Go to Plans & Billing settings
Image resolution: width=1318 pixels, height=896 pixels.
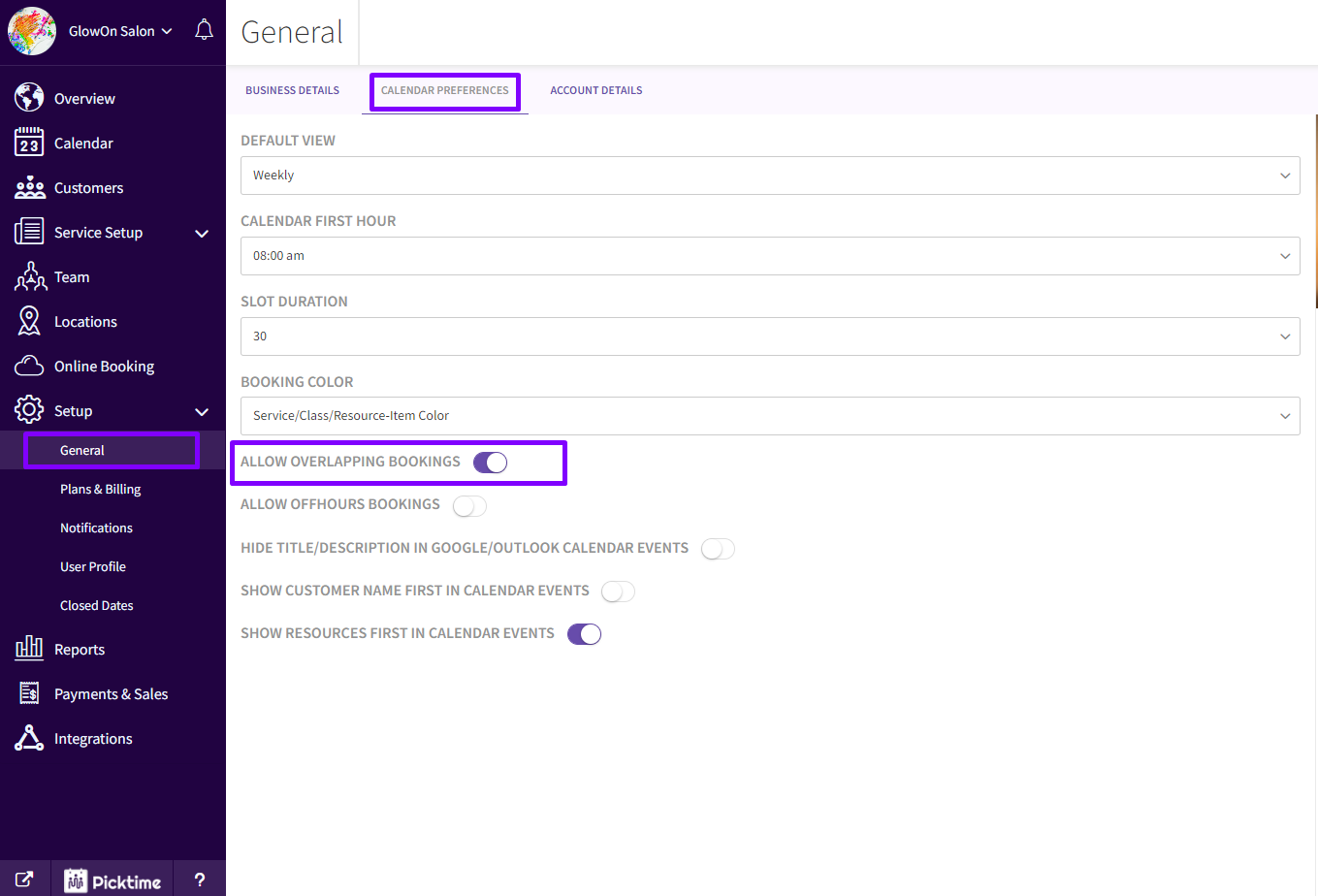click(100, 489)
